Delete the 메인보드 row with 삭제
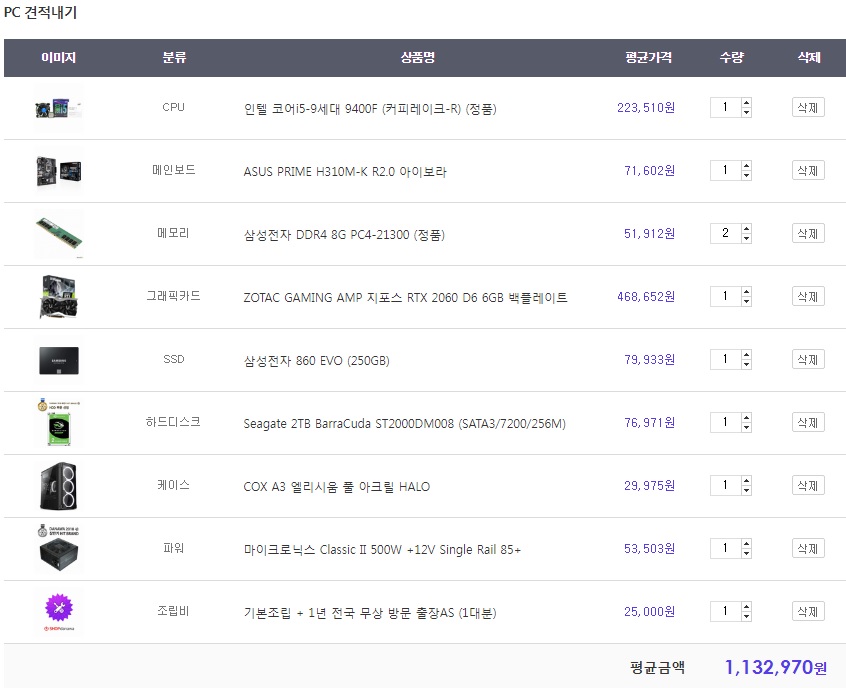This screenshot has width=846, height=688. click(808, 171)
